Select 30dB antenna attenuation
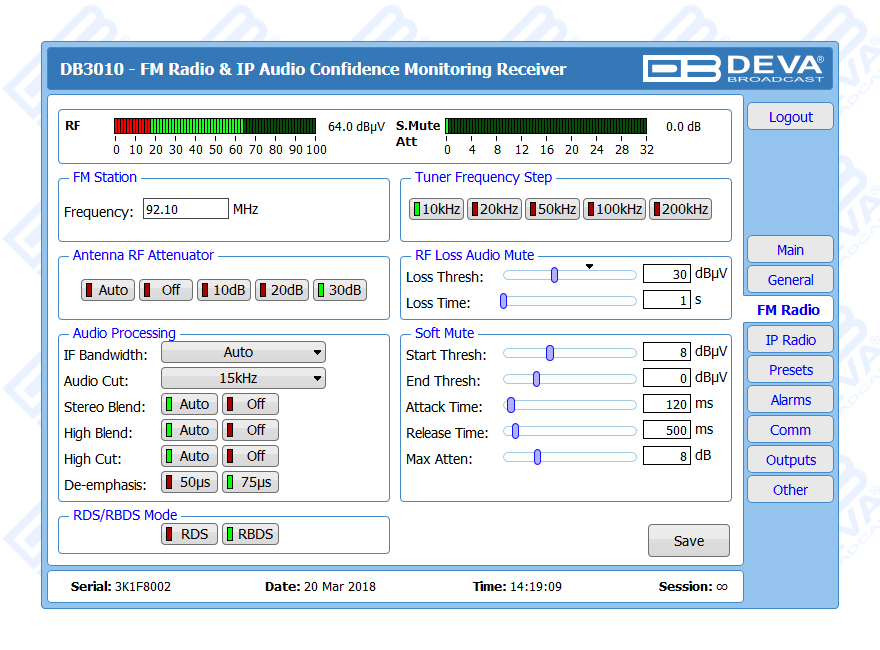This screenshot has height=650, width=880. click(x=339, y=290)
